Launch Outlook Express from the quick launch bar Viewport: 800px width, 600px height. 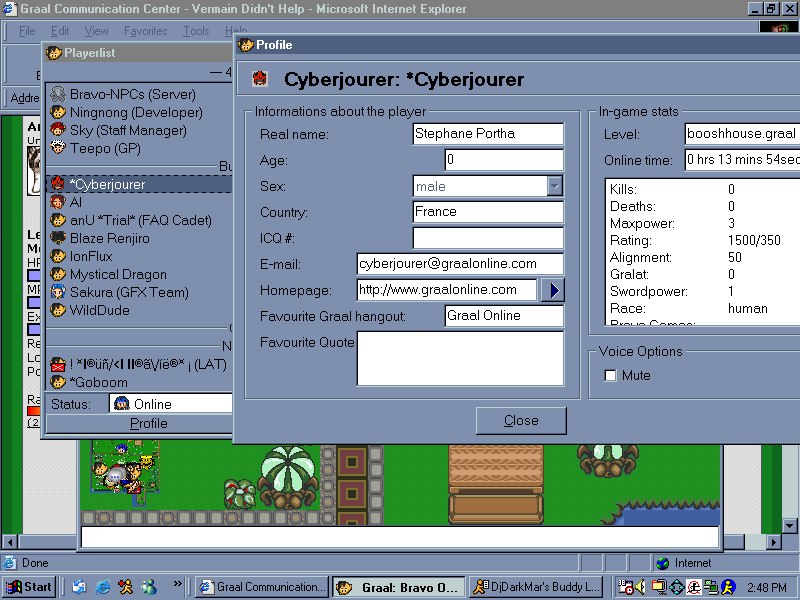click(79, 587)
